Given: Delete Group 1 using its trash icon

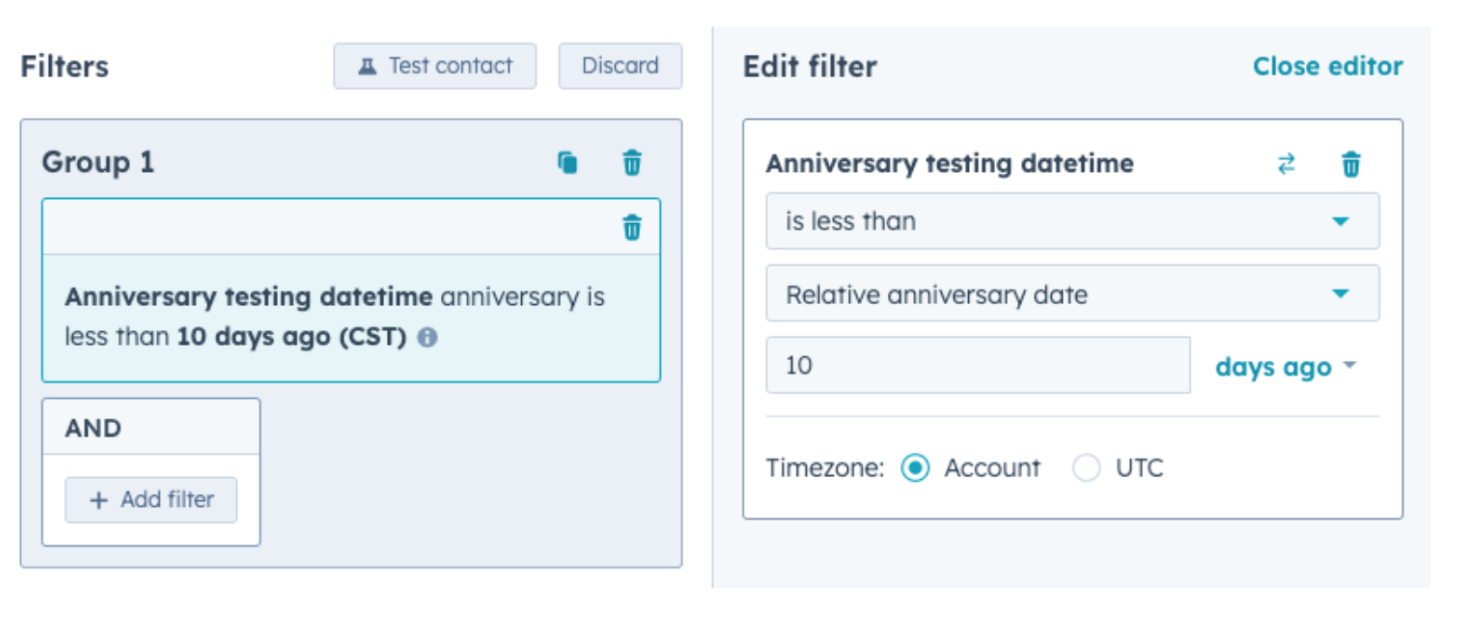Looking at the screenshot, I should tap(632, 163).
